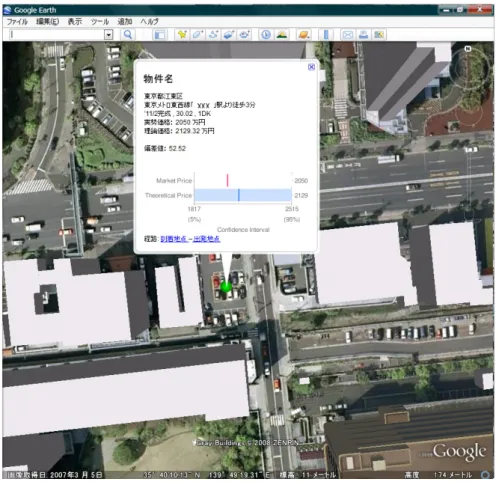Image resolution: width=499 pixels, height=482 pixels.
Task: Follow the first route link (to here)
Action: (174, 239)
